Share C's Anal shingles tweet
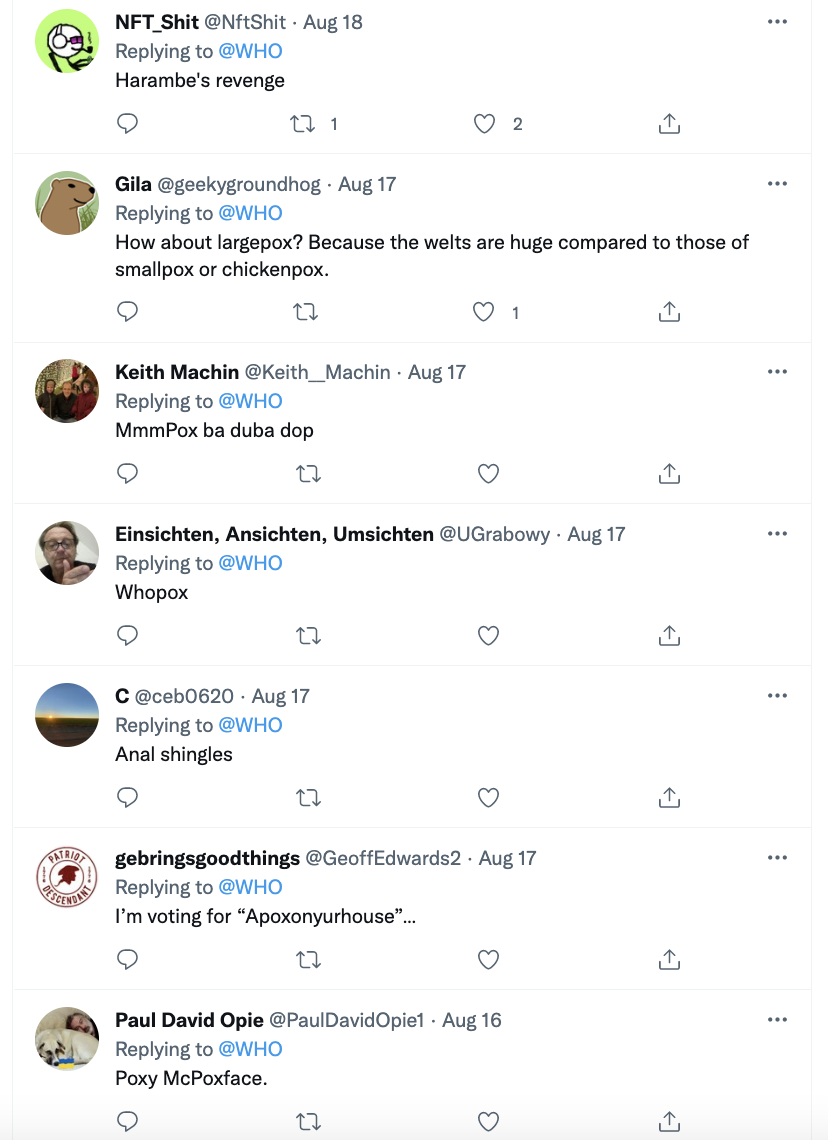Viewport: 828px width, 1140px height. coord(669,797)
